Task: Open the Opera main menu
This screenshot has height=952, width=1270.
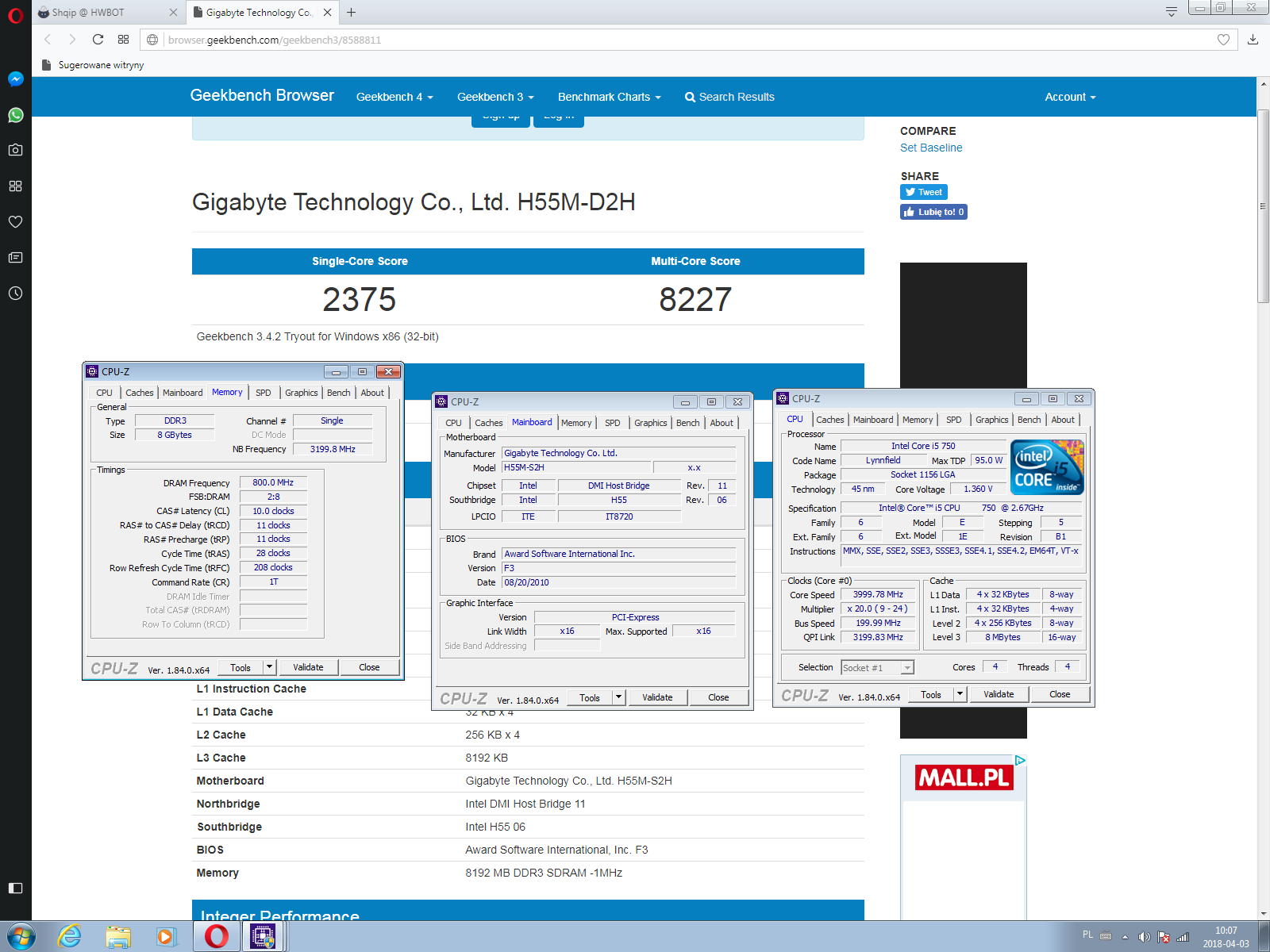Action: click(x=15, y=15)
